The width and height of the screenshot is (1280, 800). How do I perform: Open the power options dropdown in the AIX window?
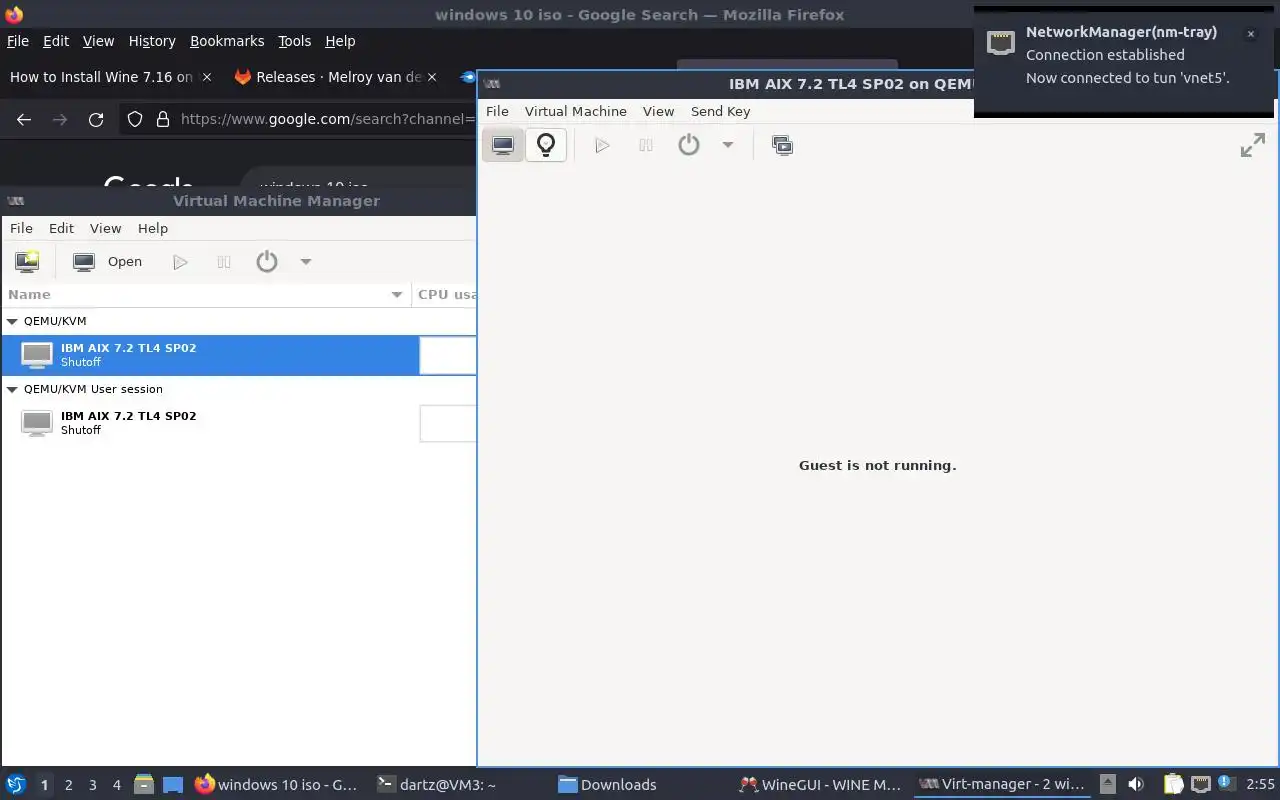[728, 145]
